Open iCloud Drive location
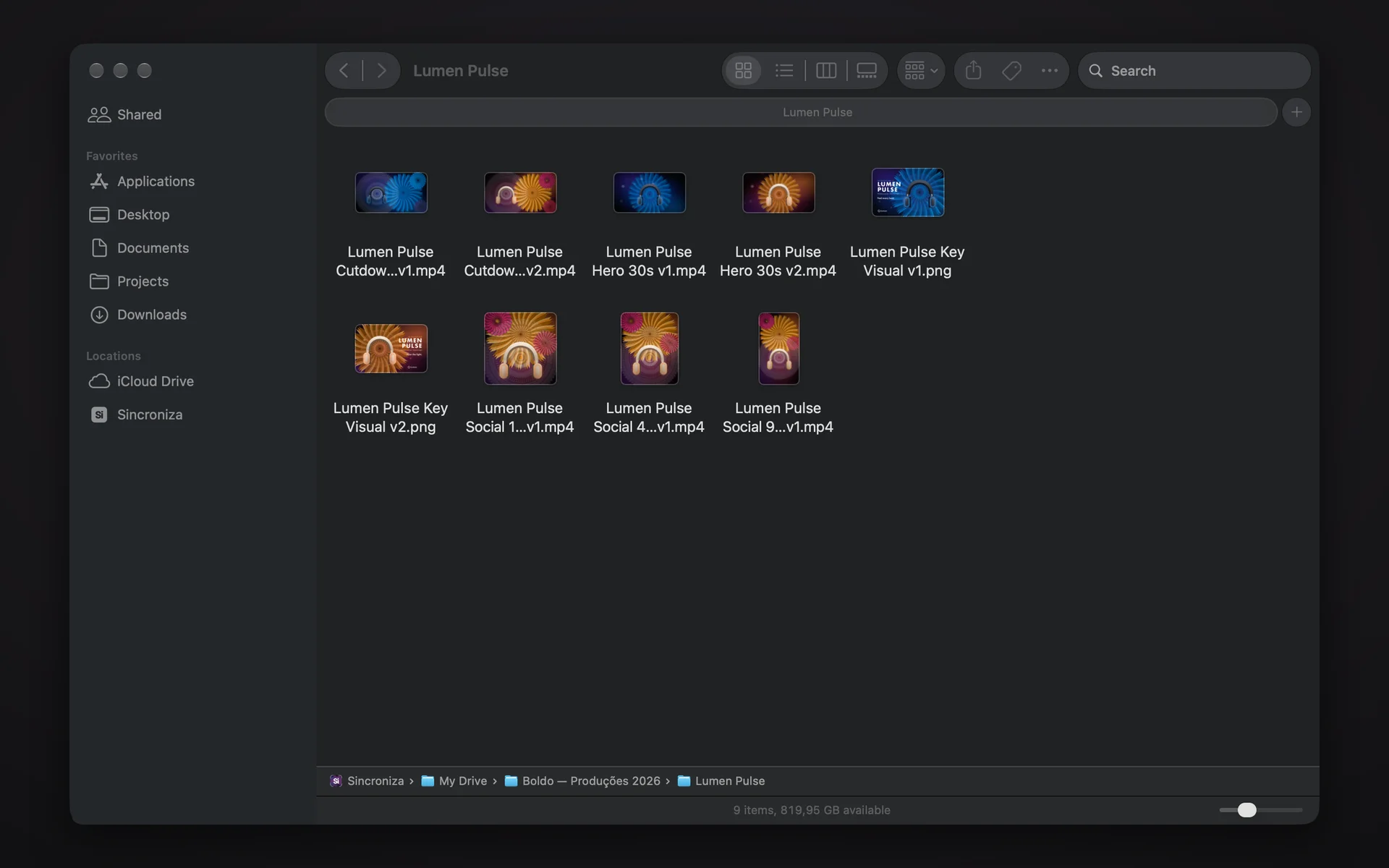Screen dimensions: 1389x868 click(141, 380)
